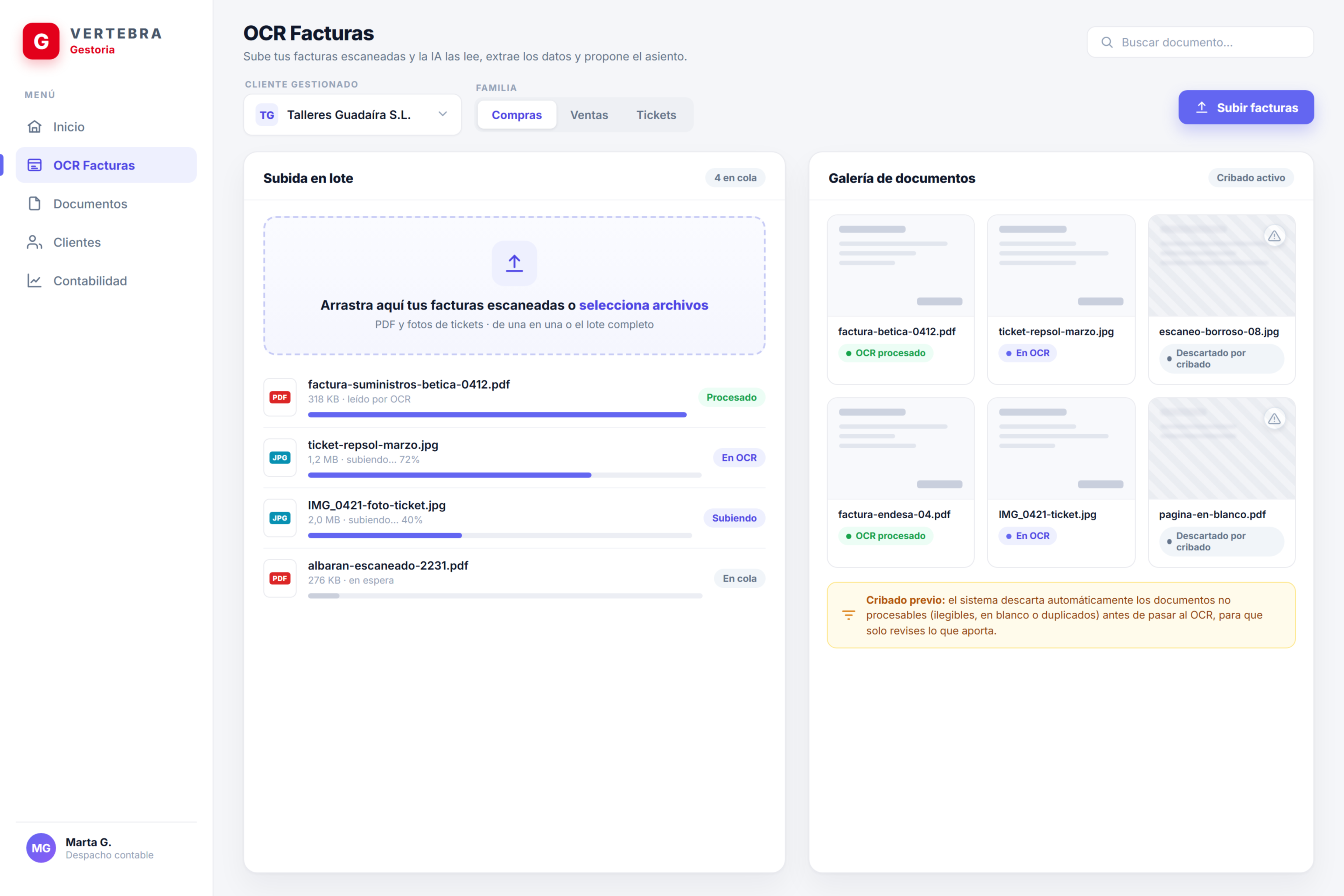Click warning icon on escaneo-borroso-08.jpg card
Viewport: 1344px width, 896px height.
point(1274,236)
